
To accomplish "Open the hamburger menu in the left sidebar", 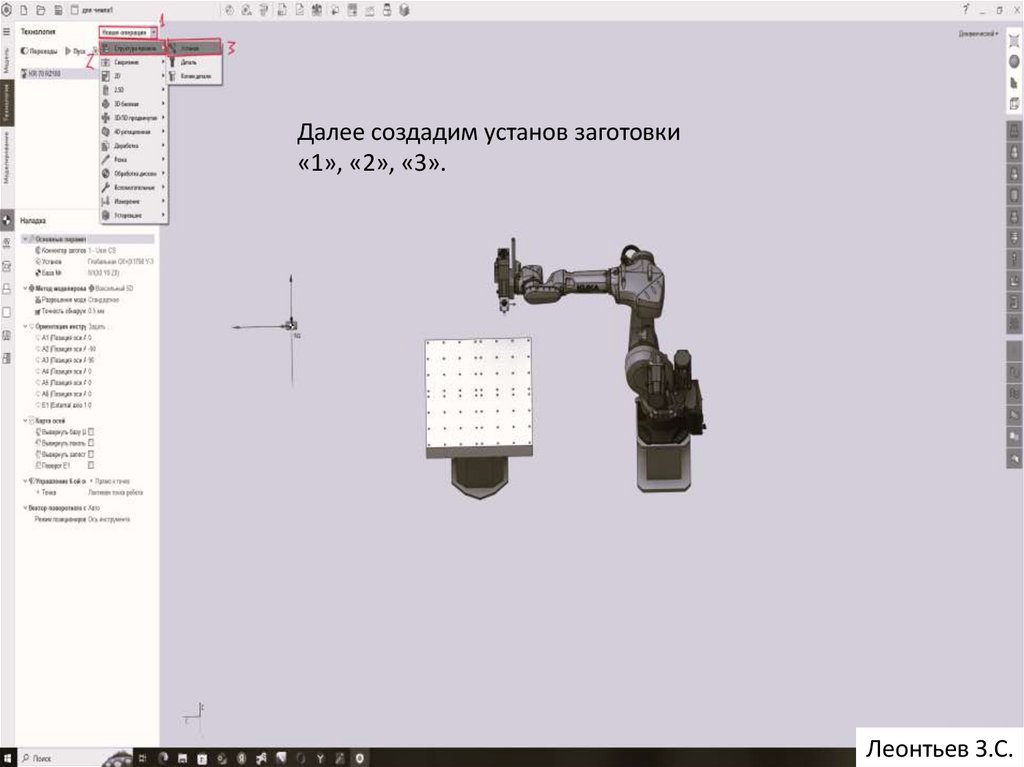I will coord(7,31).
